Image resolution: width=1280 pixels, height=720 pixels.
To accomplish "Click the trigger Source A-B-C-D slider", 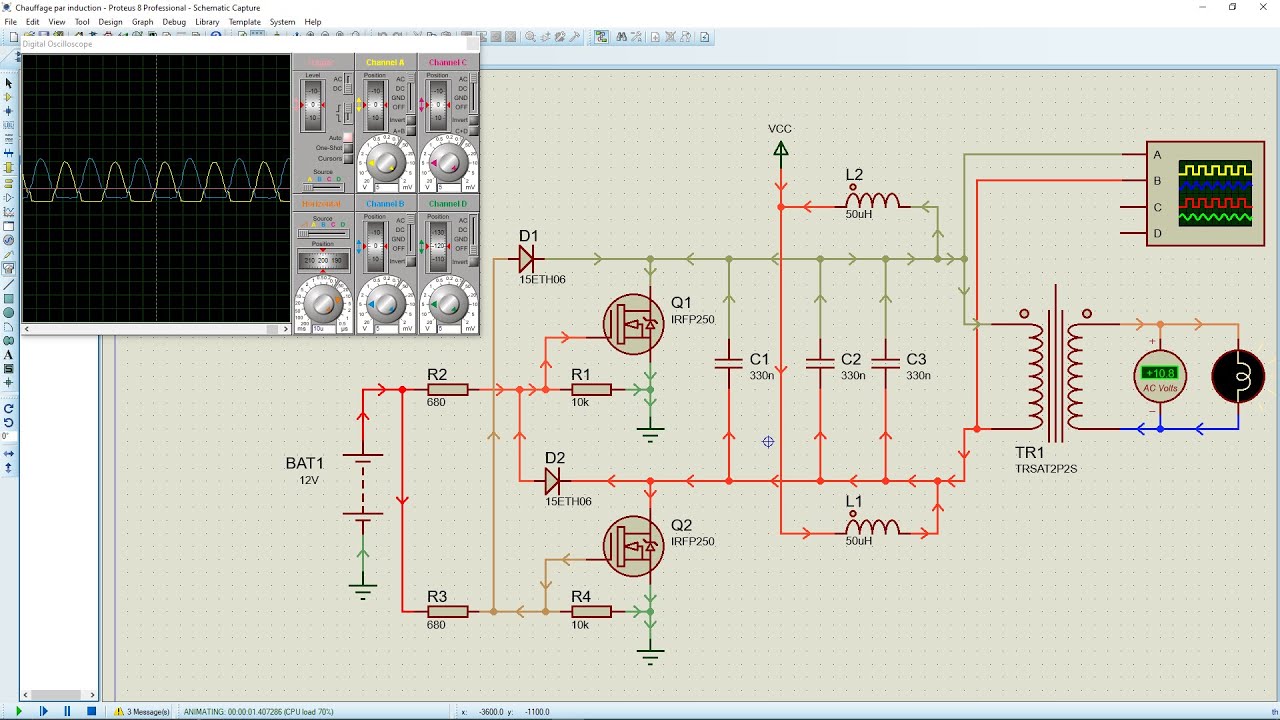I will click(322, 187).
